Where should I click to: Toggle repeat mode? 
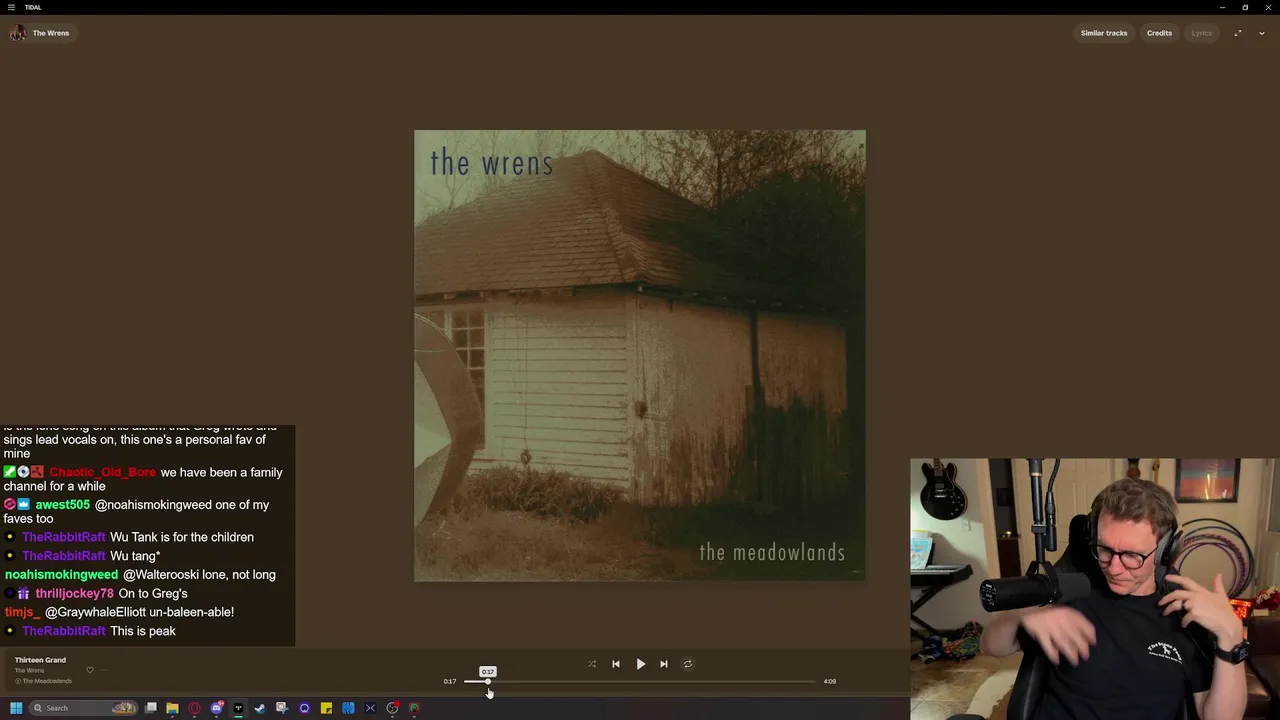(687, 664)
